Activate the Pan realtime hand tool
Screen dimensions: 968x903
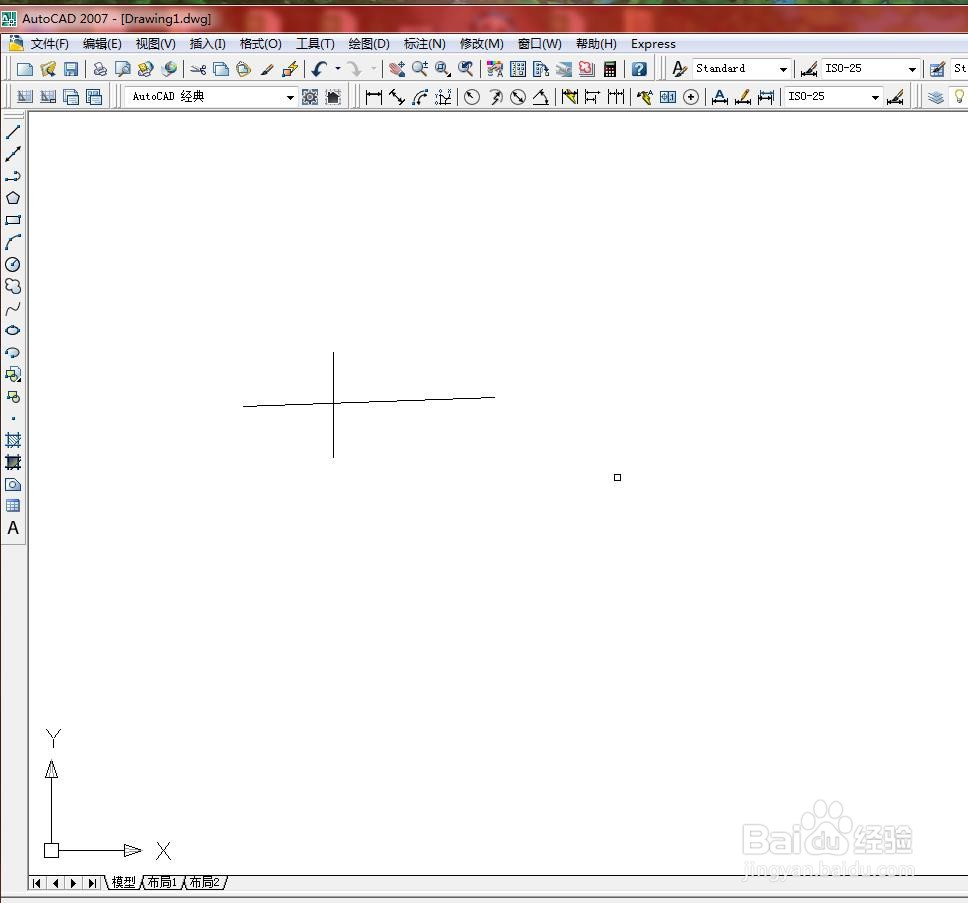(397, 69)
